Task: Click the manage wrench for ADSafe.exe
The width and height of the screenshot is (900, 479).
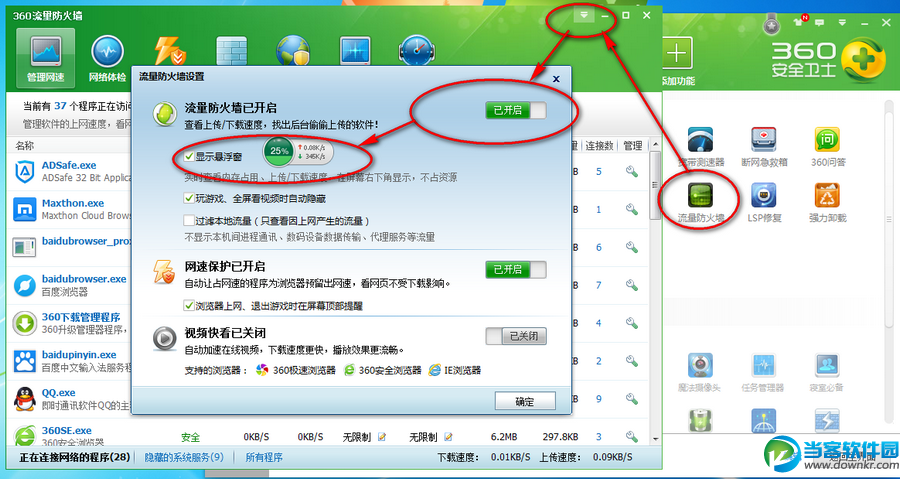Action: click(632, 172)
